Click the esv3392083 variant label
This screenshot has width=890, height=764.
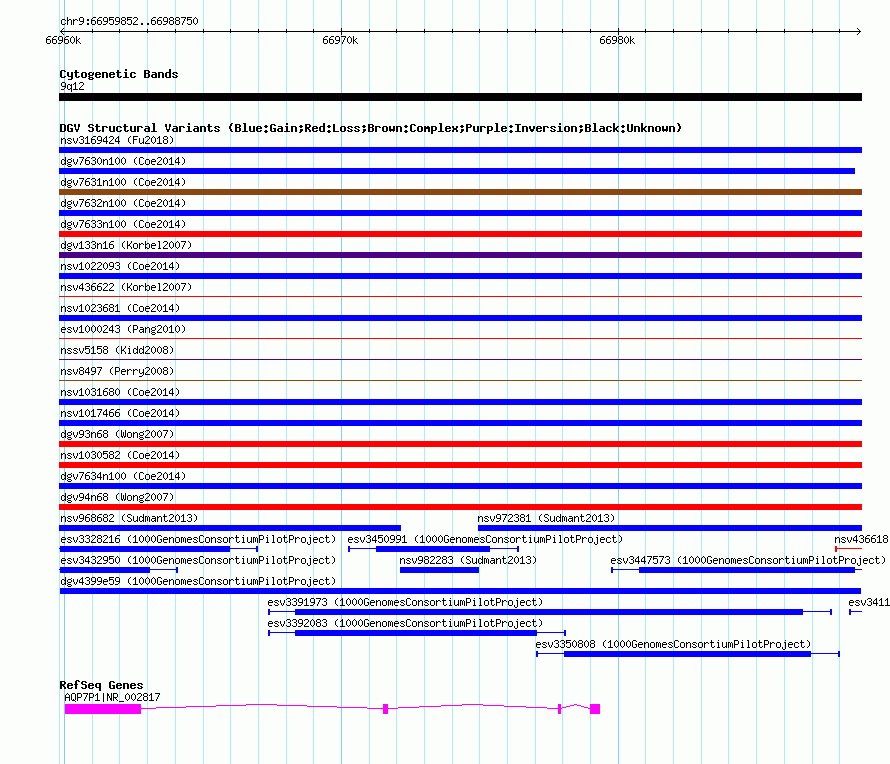coord(405,623)
